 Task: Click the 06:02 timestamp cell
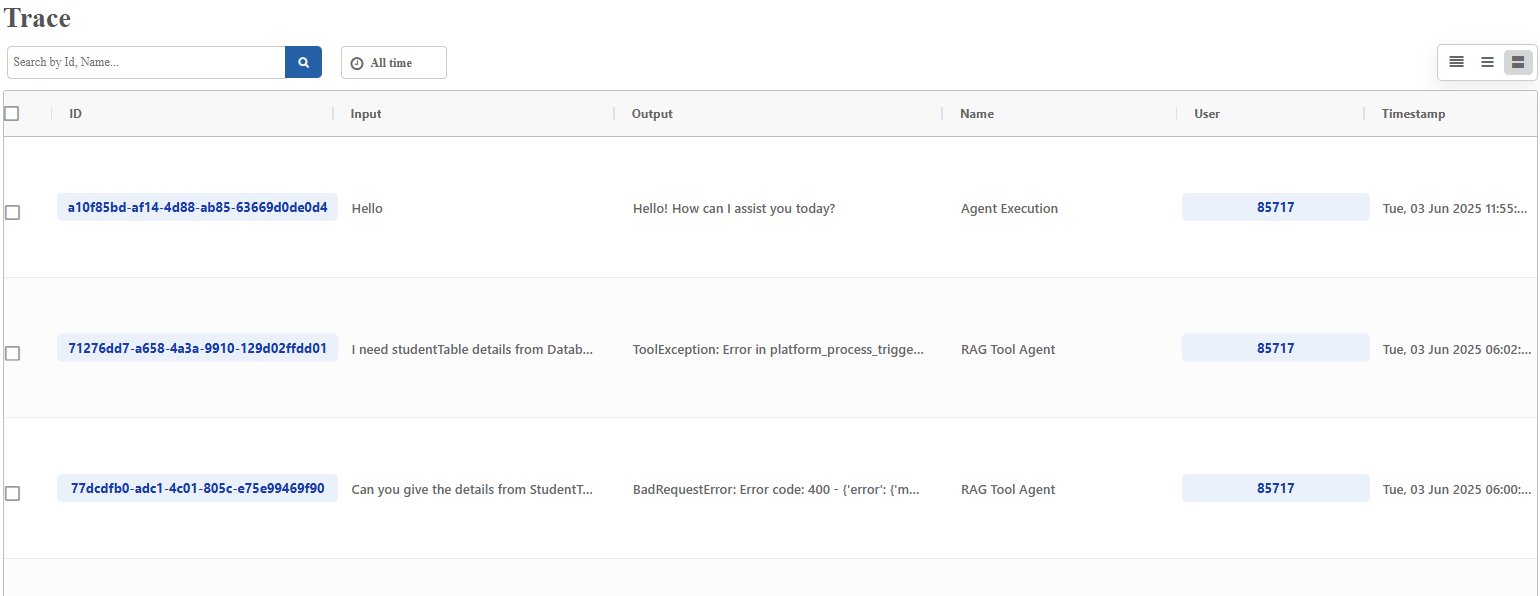(x=1456, y=350)
